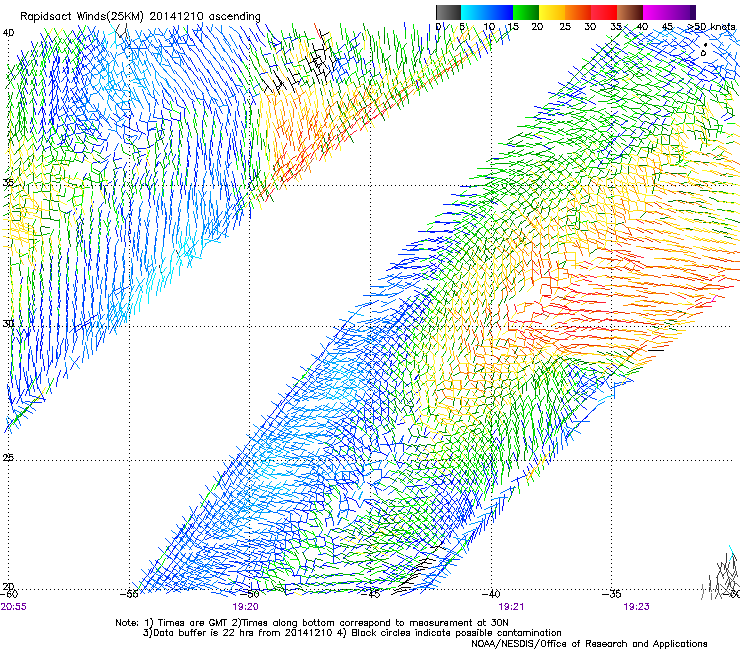Image resolution: width=740 pixels, height=650 pixels.
Task: Click the orange 25-30 knots legend segment
Action: 578,12
